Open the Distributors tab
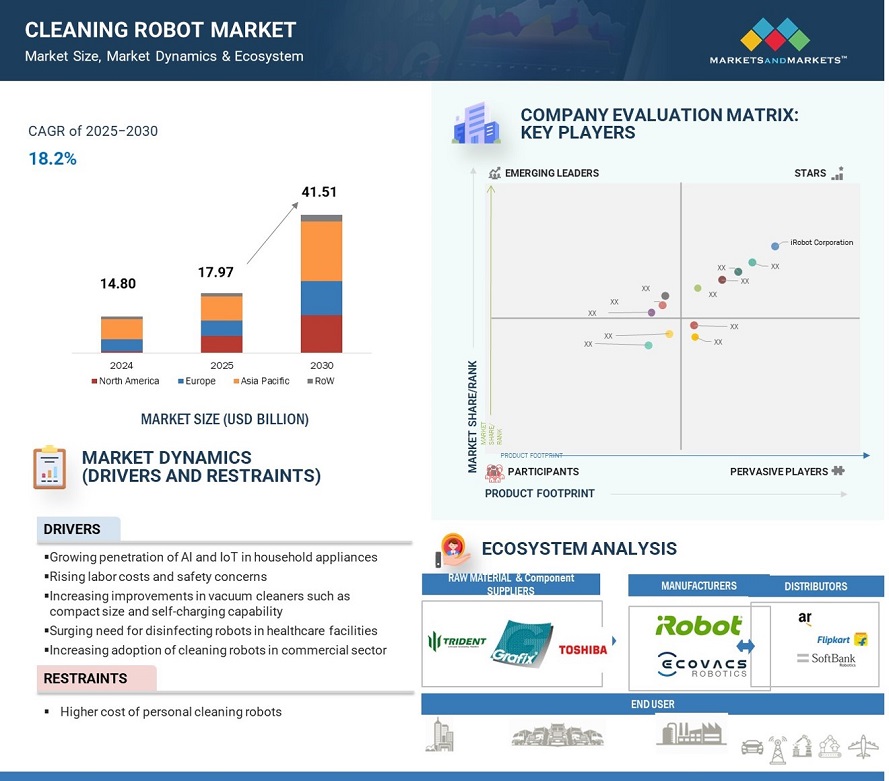The height and width of the screenshot is (781, 889). 815,586
